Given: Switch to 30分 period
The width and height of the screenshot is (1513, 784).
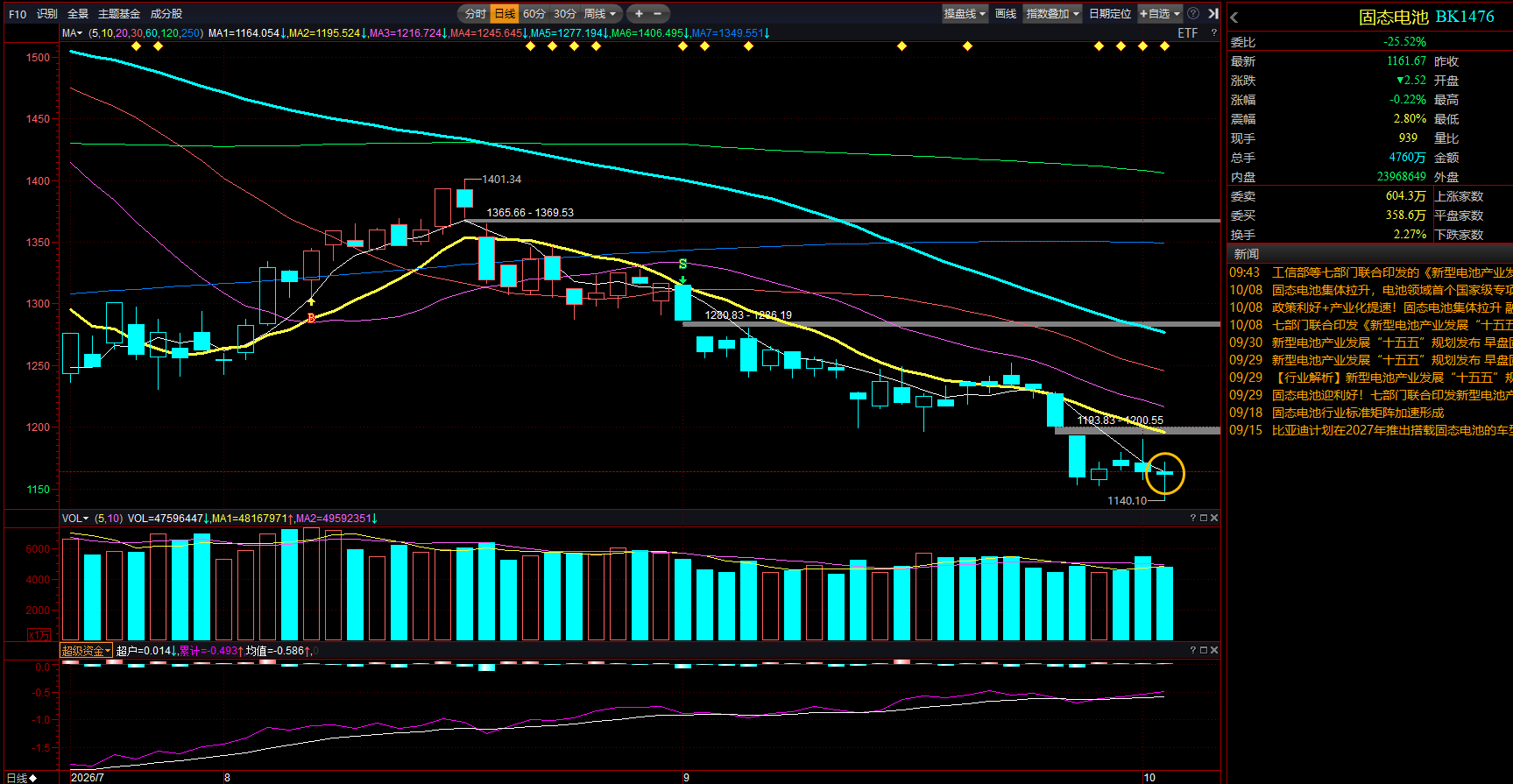Looking at the screenshot, I should coord(565,13).
